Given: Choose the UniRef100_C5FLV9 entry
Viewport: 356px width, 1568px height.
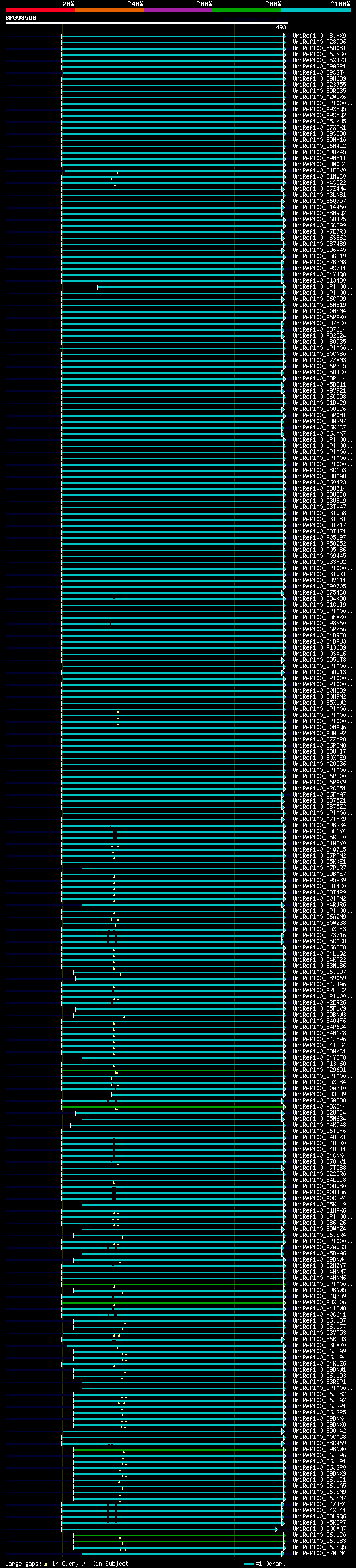Looking at the screenshot, I should pyautogui.click(x=319, y=1008).
